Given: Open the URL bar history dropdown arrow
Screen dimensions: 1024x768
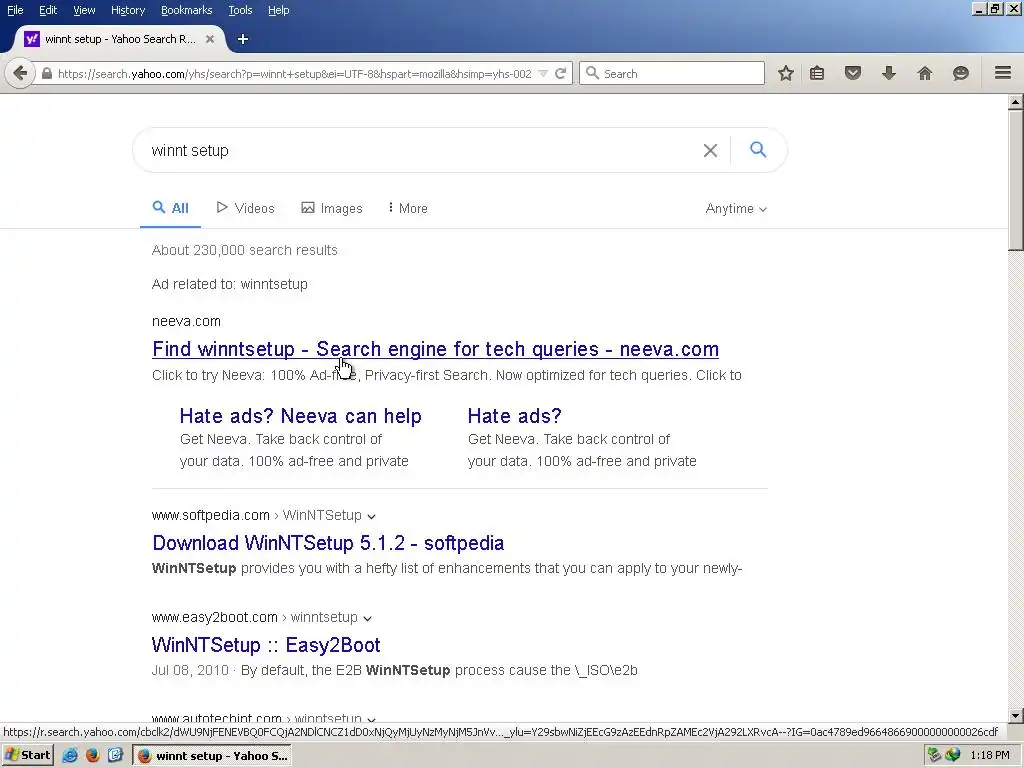Looking at the screenshot, I should pos(543,74).
